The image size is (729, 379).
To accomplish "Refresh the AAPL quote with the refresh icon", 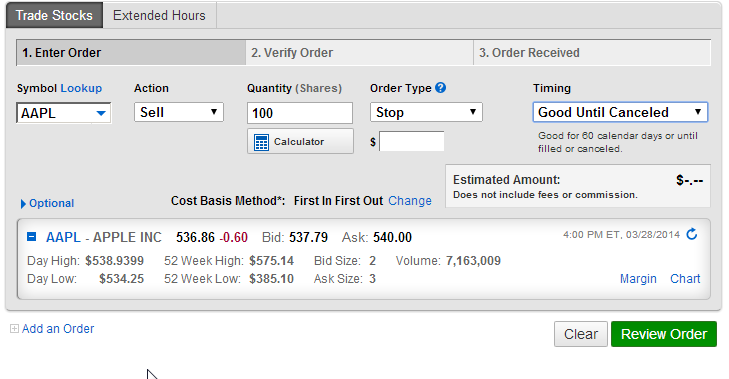I will (x=692, y=234).
